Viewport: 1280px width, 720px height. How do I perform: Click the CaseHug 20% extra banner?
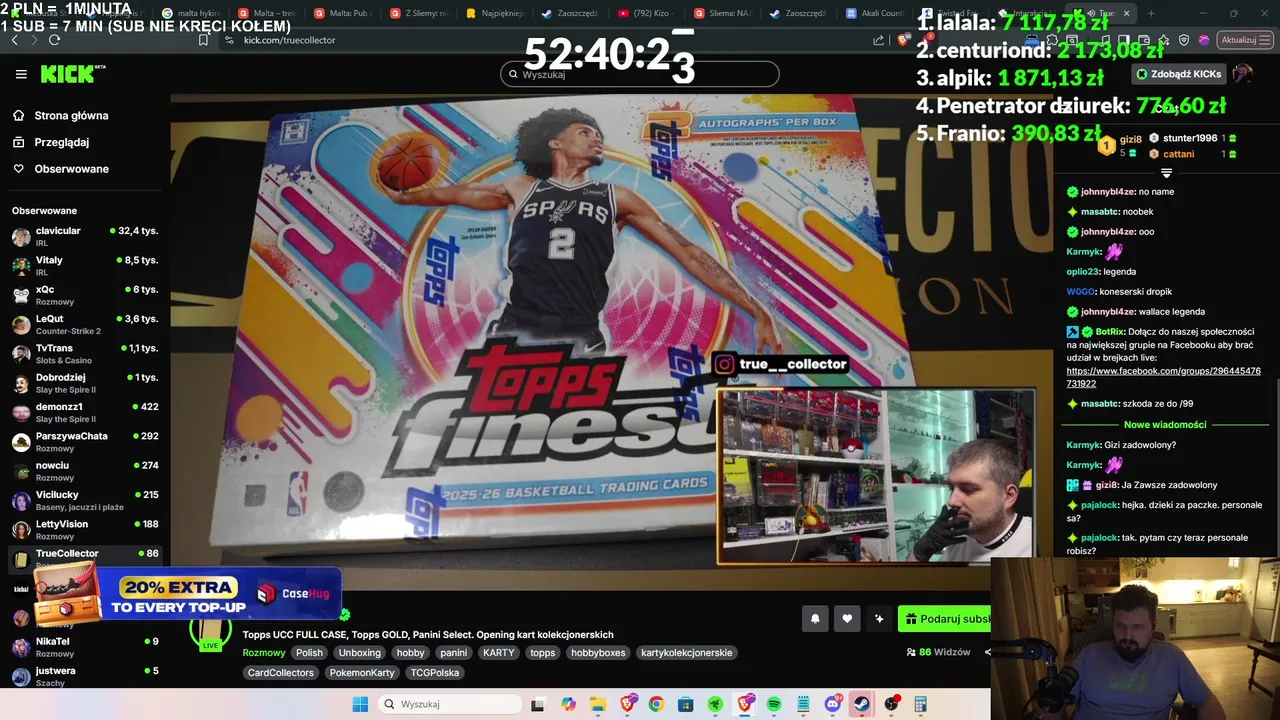coord(188,595)
